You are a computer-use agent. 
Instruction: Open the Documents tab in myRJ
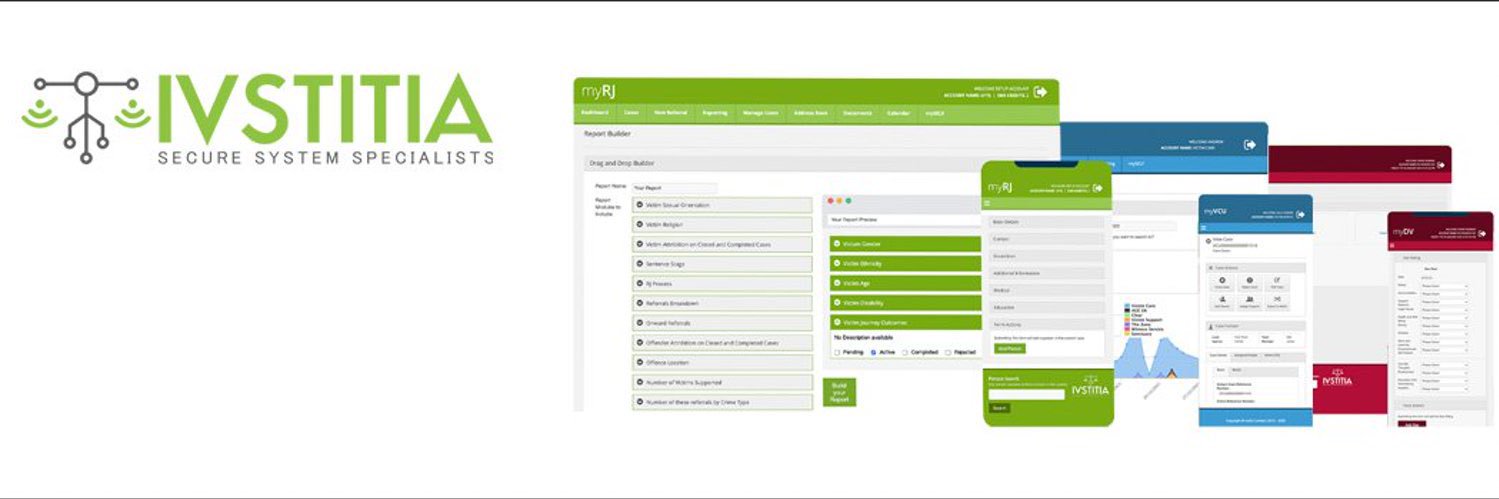(x=857, y=113)
